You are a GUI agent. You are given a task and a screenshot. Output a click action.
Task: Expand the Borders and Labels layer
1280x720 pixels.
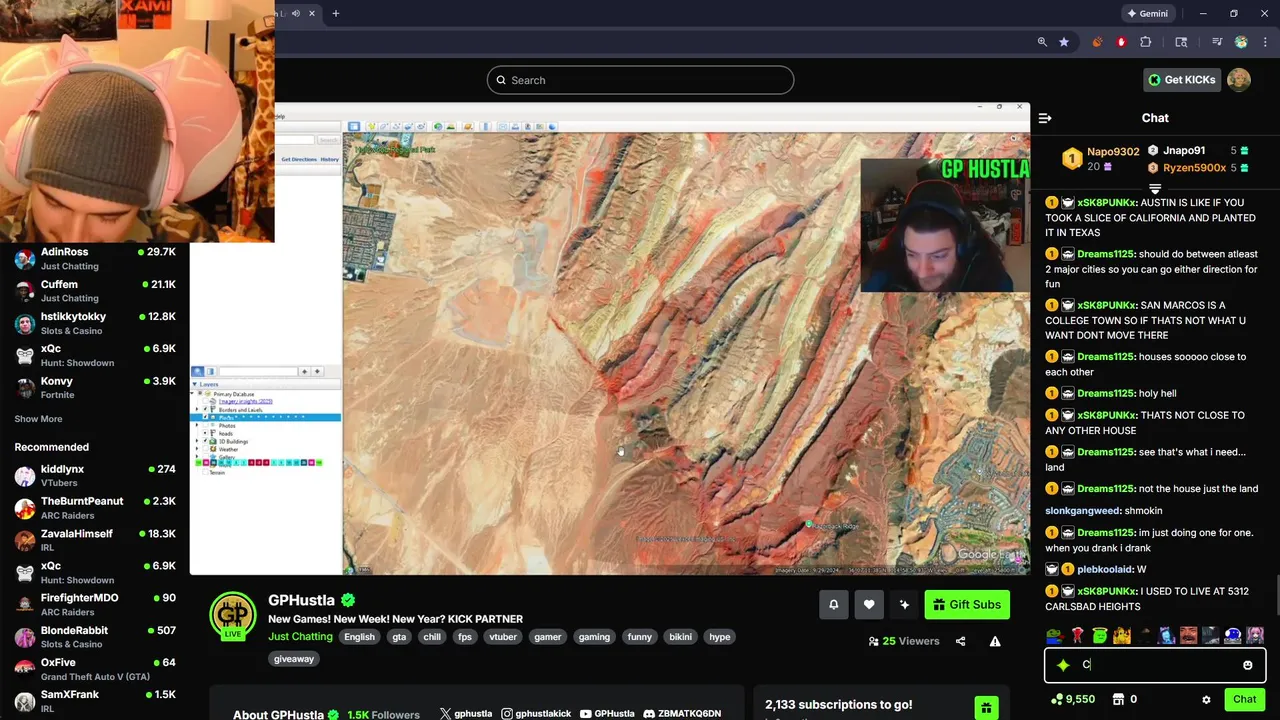click(197, 409)
